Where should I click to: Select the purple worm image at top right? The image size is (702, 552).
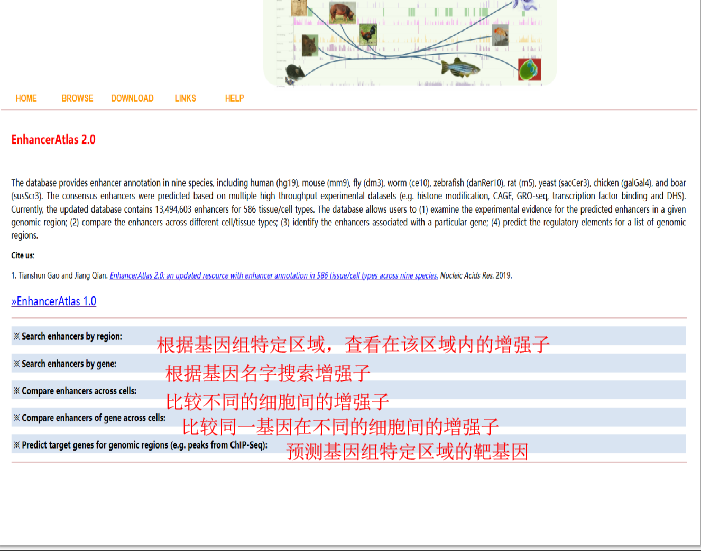[x=522, y=5]
